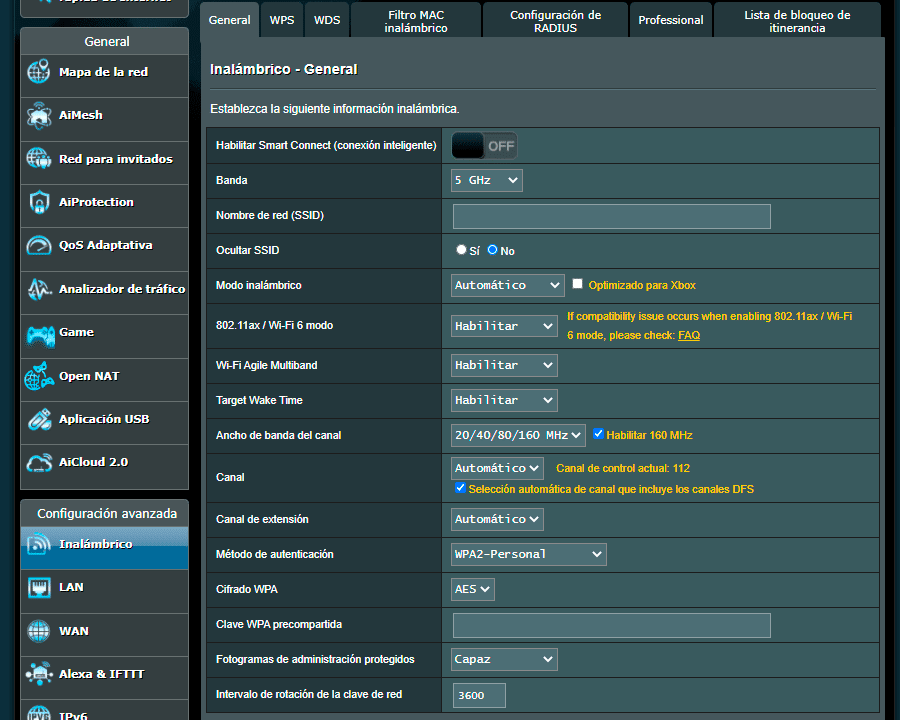This screenshot has width=900, height=720.
Task: Open Lista de bloqueo de itinerancia tab
Action: [797, 21]
